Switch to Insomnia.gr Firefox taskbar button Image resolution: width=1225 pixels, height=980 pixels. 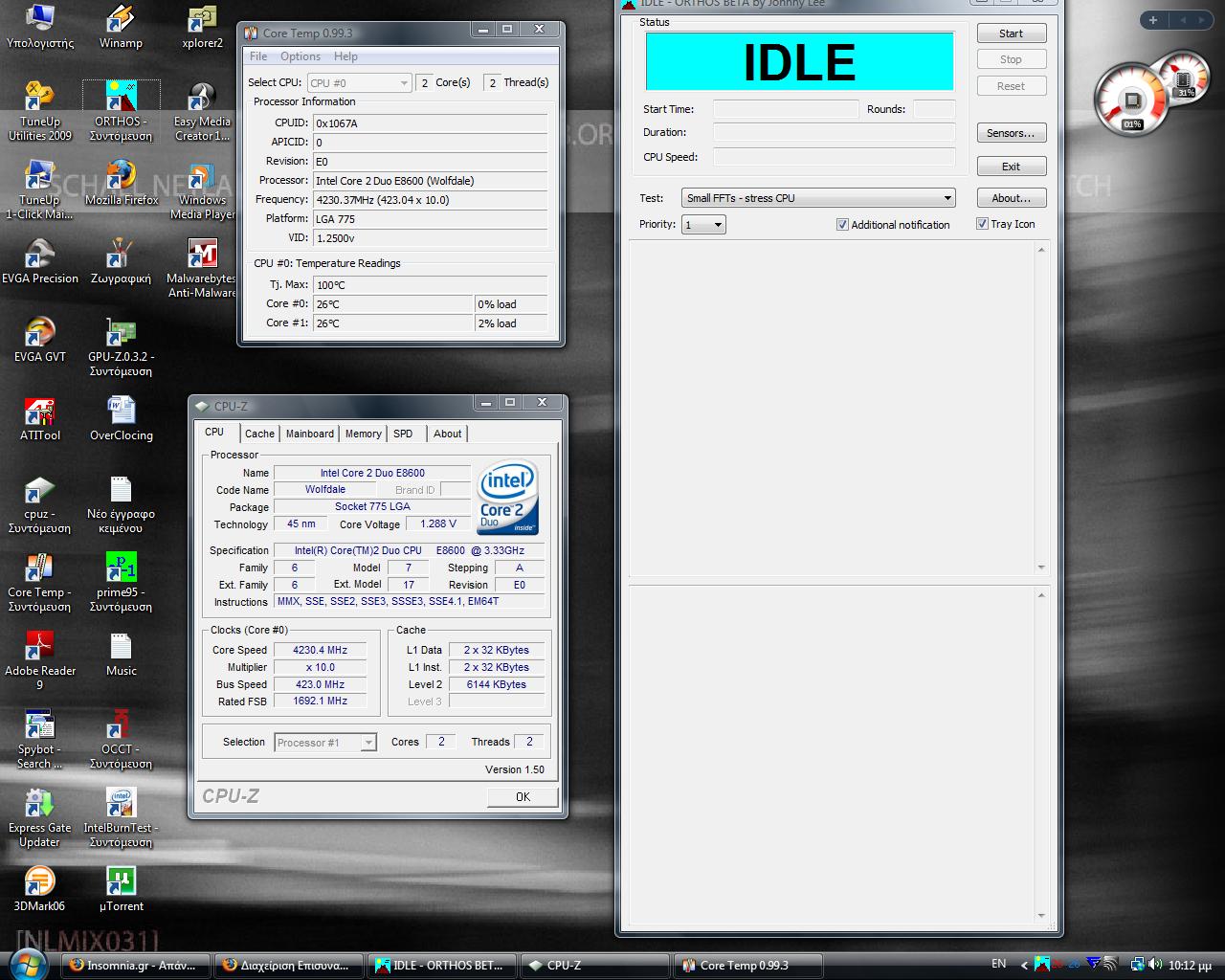coord(135,965)
